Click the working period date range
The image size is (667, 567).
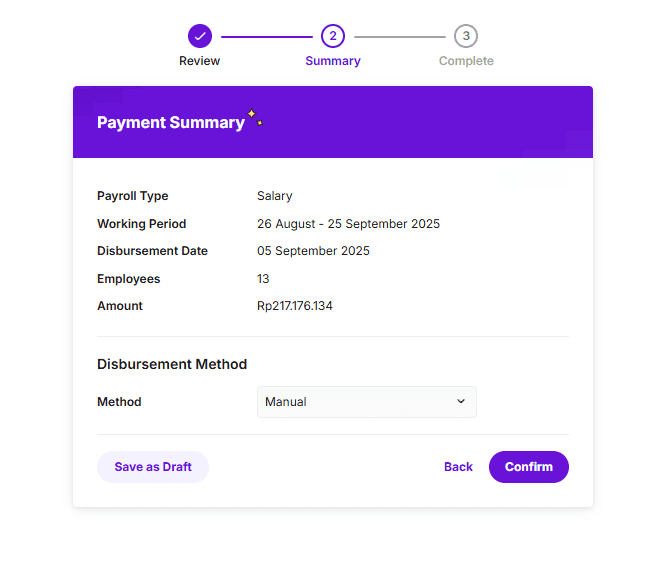coord(348,224)
